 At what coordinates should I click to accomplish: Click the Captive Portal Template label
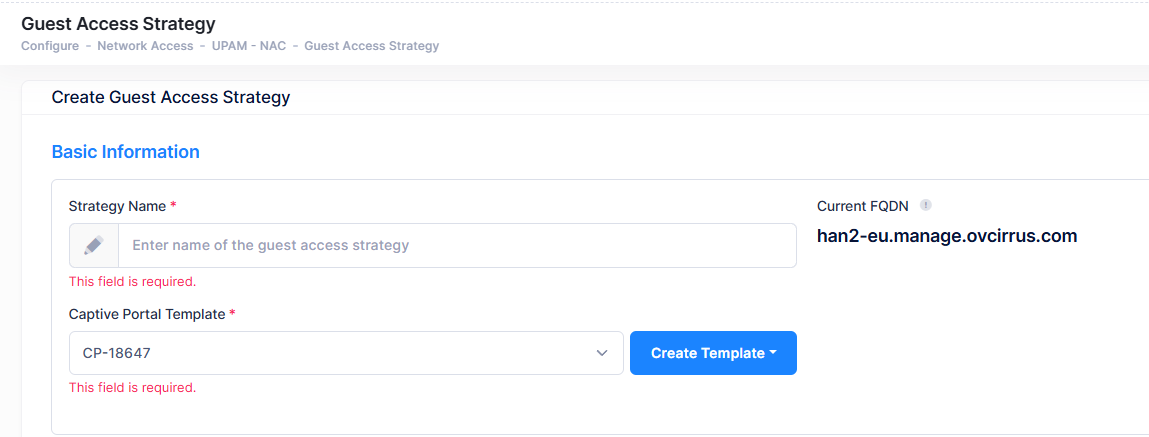click(x=147, y=314)
